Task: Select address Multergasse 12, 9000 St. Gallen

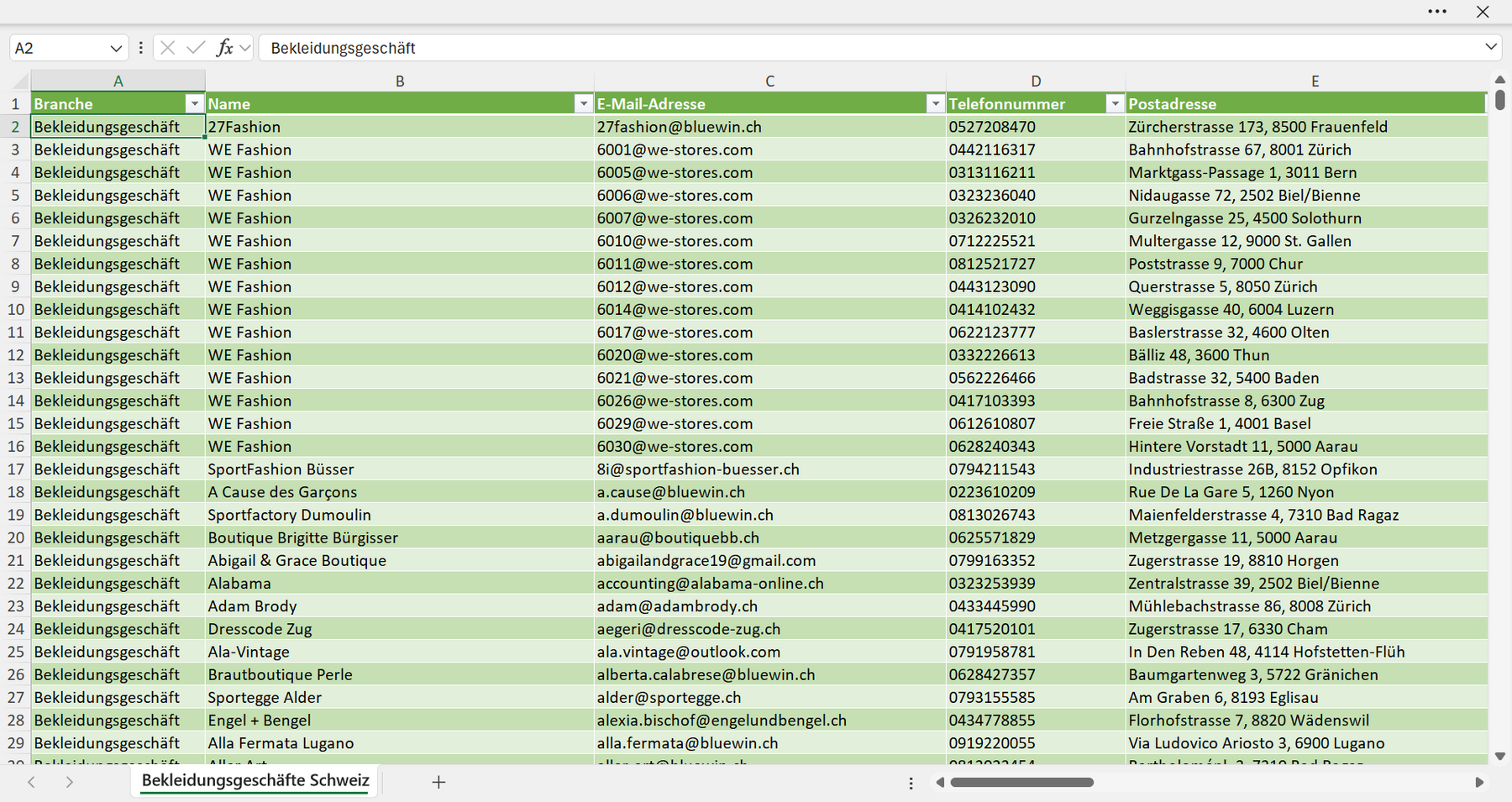Action: (x=1307, y=241)
